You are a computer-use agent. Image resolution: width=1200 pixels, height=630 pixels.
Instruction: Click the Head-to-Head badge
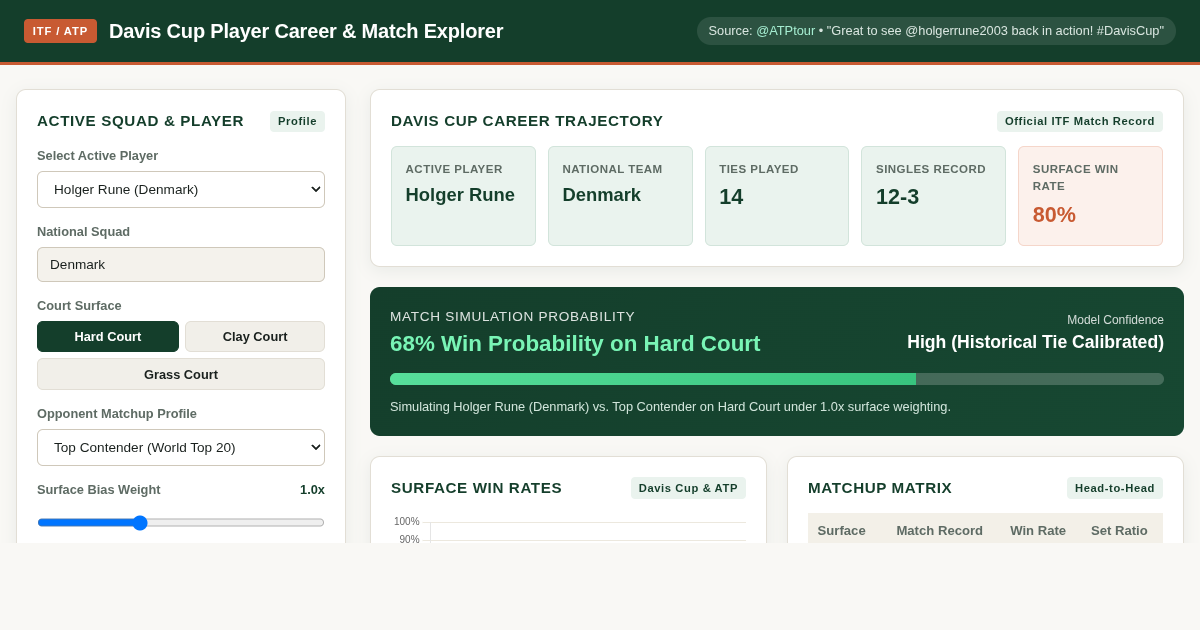[x=1114, y=488]
